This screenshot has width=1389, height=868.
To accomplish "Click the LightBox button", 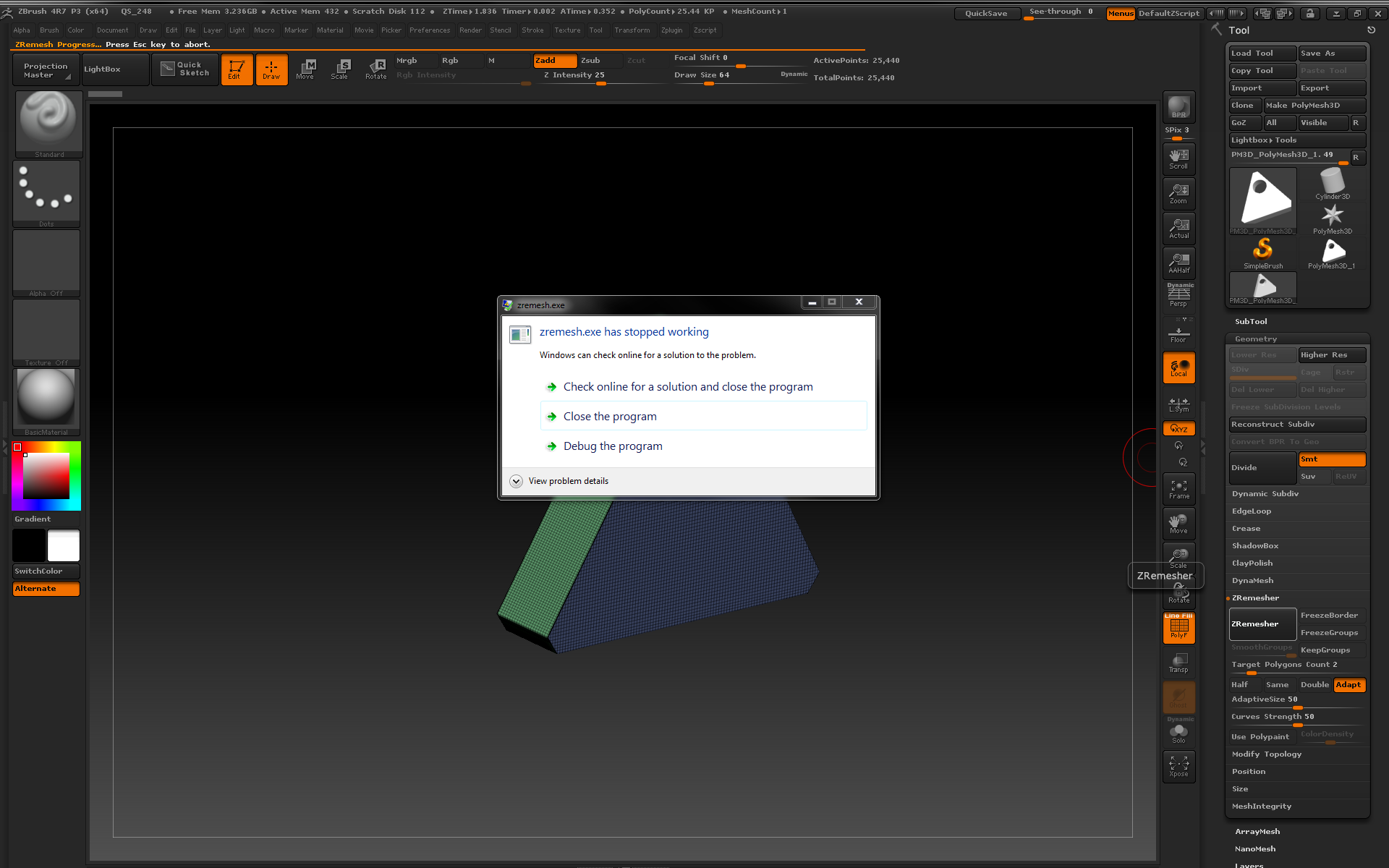I will pyautogui.click(x=115, y=69).
